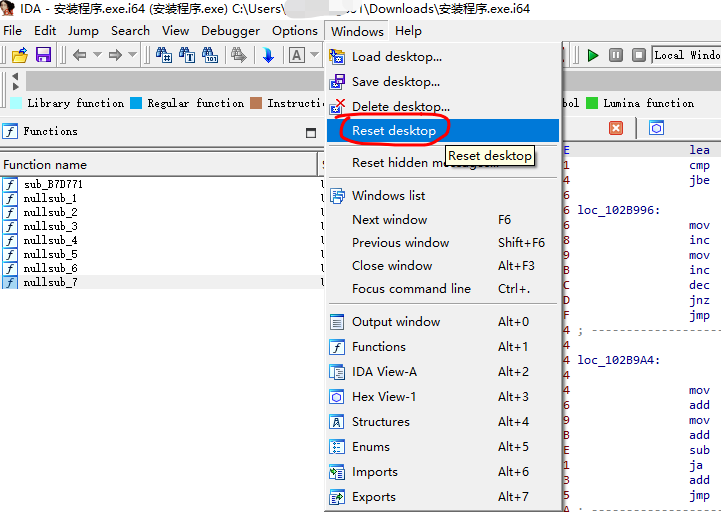Sort by Function name column header
This screenshot has width=721, height=512.
click(159, 165)
